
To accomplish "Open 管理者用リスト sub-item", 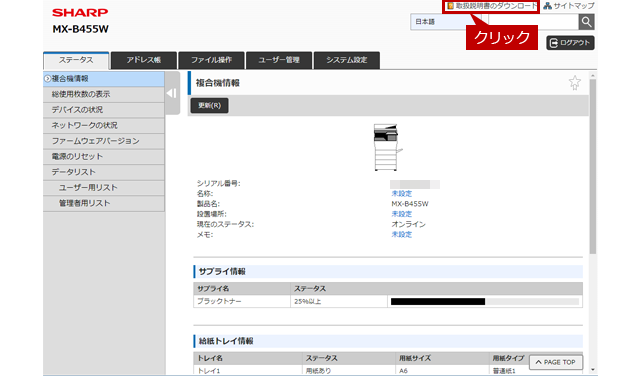I will pos(104,203).
